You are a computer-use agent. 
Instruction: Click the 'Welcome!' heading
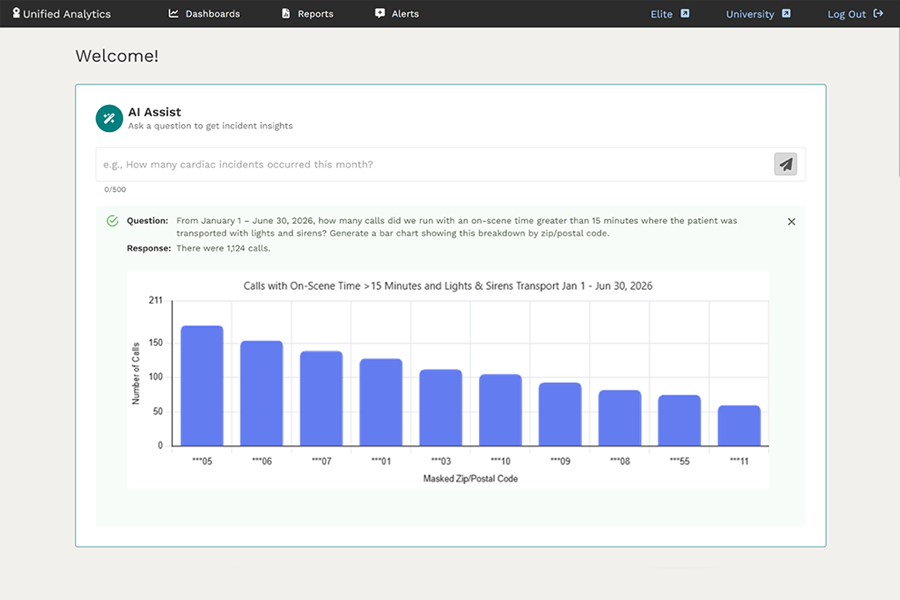point(117,56)
